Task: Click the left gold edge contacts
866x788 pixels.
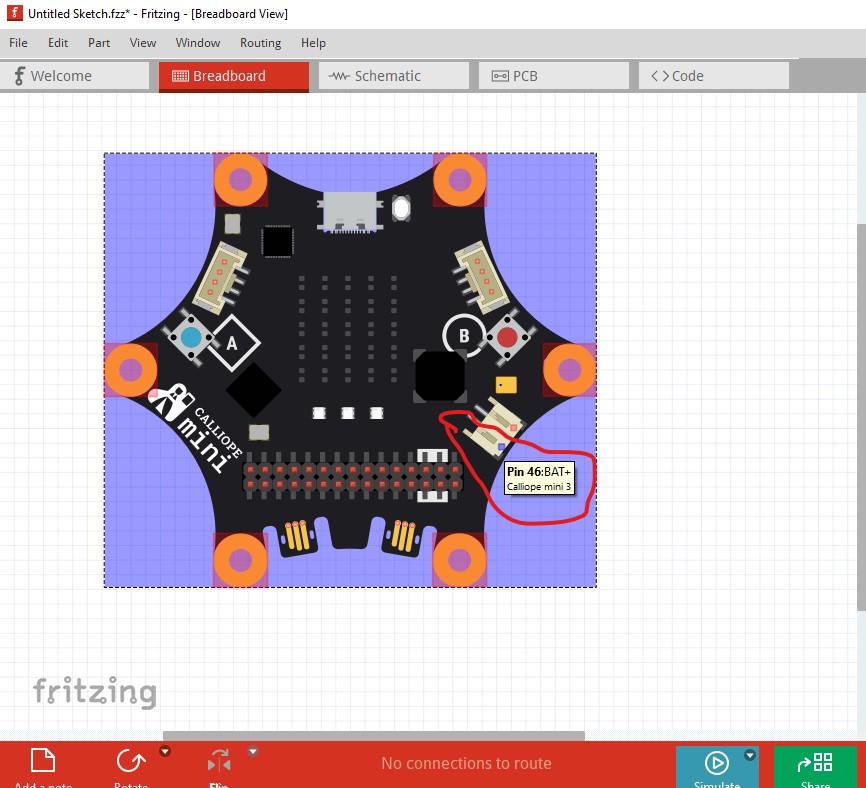Action: click(296, 536)
